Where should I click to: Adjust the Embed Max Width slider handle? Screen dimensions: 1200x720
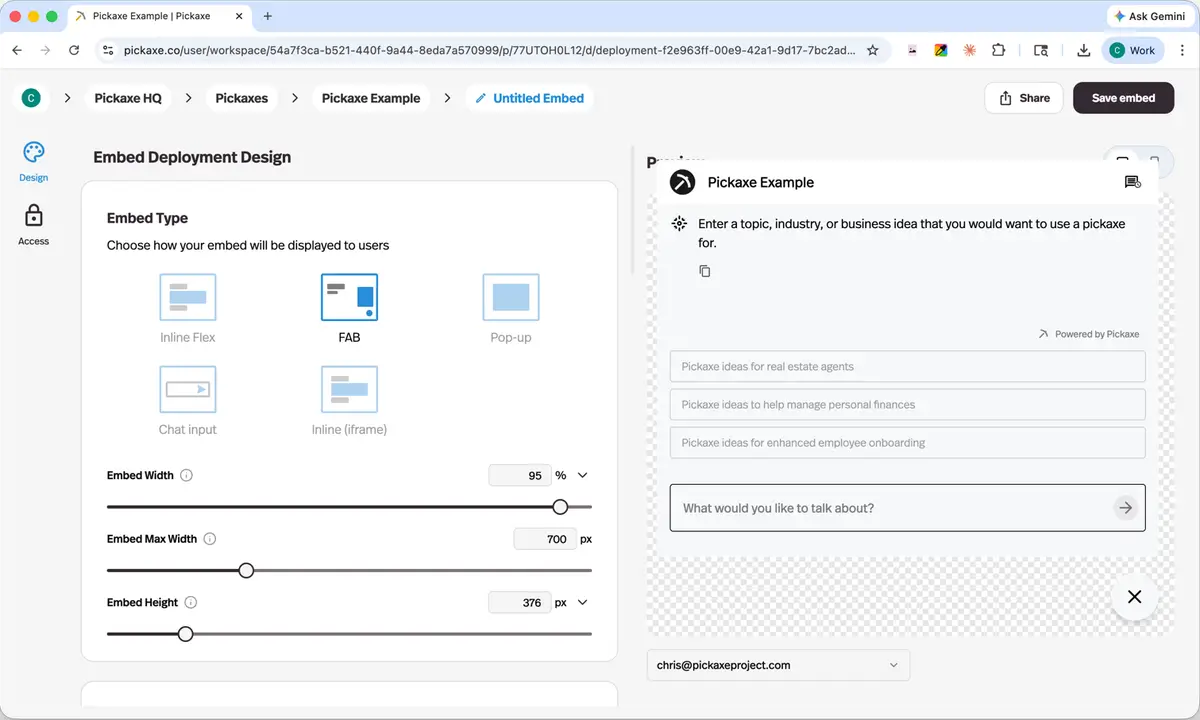pos(246,571)
